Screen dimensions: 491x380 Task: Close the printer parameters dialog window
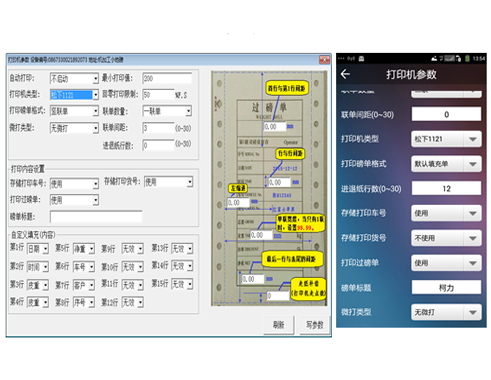(x=324, y=60)
